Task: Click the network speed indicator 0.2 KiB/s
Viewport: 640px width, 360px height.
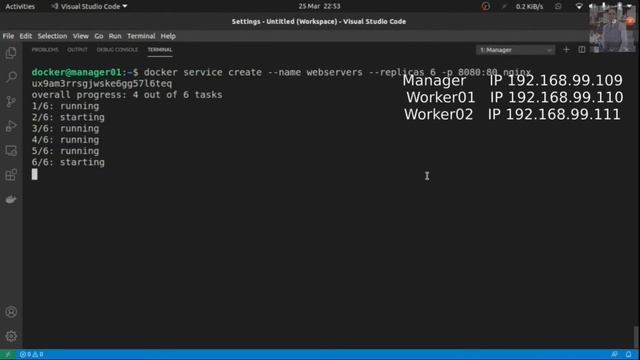Action: tap(529, 7)
